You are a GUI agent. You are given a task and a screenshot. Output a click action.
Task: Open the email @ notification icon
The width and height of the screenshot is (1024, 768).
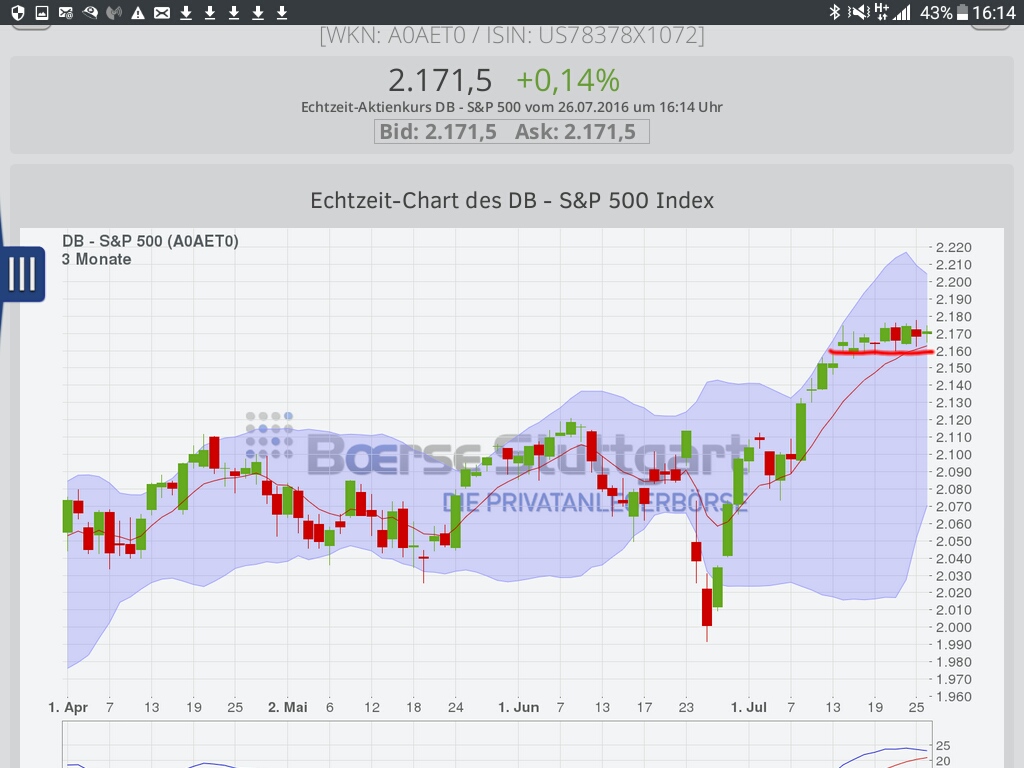click(x=66, y=12)
